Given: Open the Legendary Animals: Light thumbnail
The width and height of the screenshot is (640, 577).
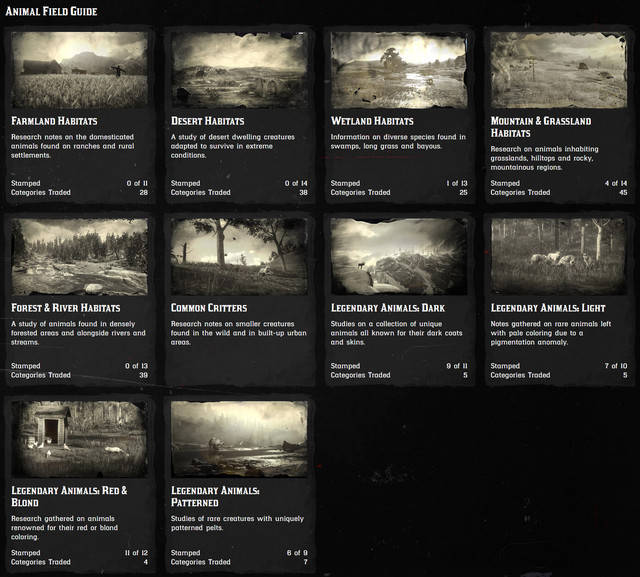Looking at the screenshot, I should coord(559,257).
